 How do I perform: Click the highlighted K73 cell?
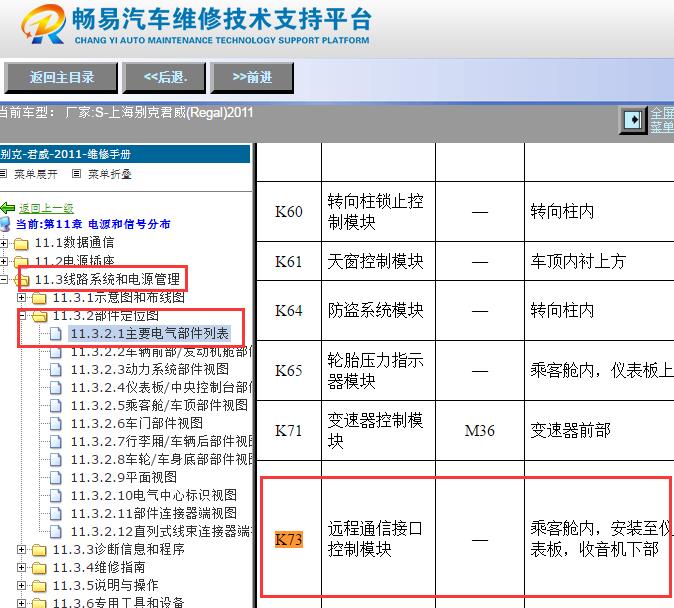(289, 539)
